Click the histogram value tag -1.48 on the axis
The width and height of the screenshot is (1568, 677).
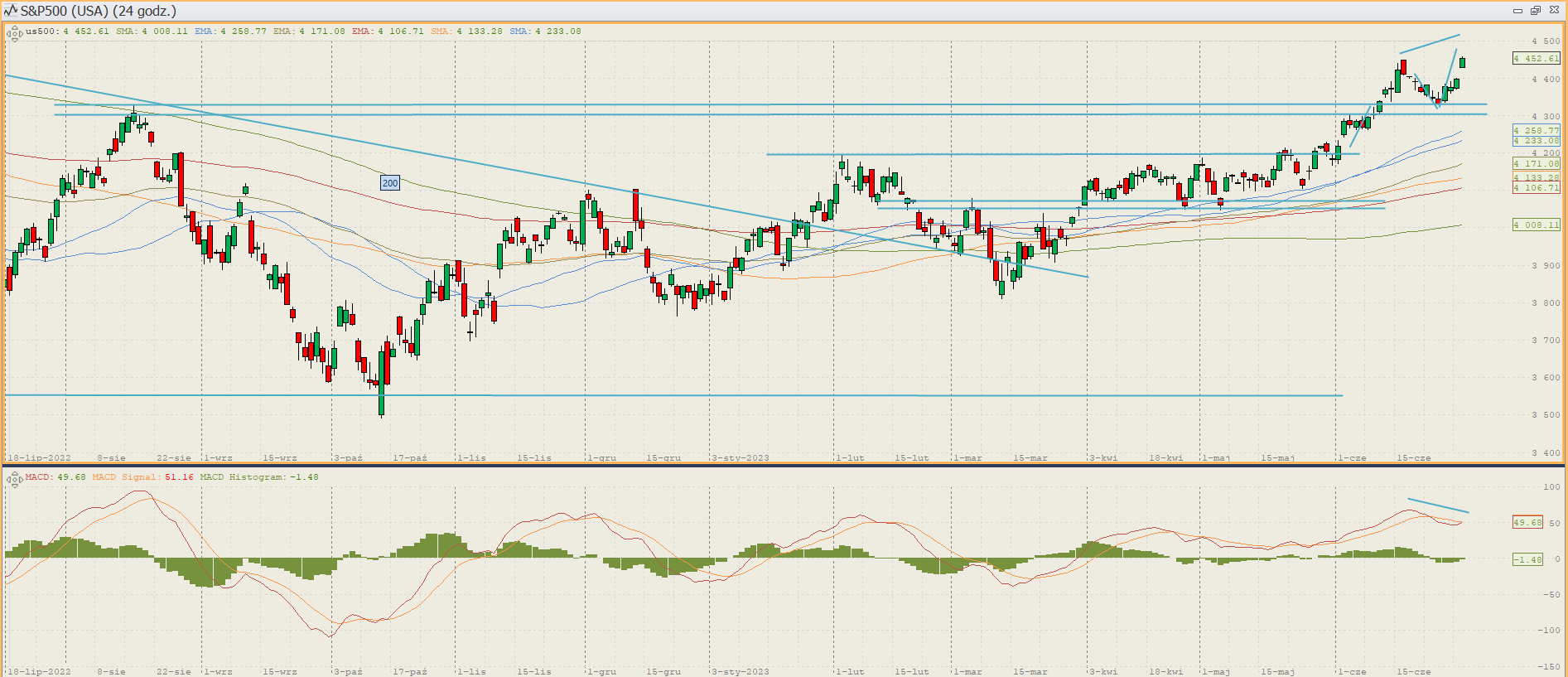click(x=1528, y=560)
